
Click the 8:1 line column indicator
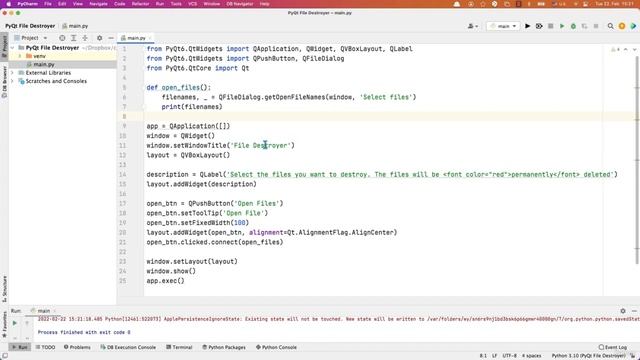[x=483, y=356]
